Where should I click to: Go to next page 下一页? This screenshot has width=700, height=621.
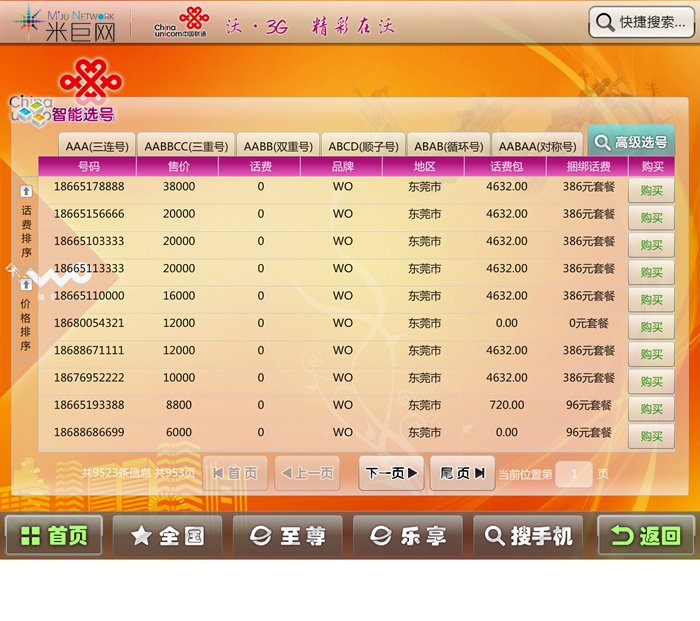391,473
